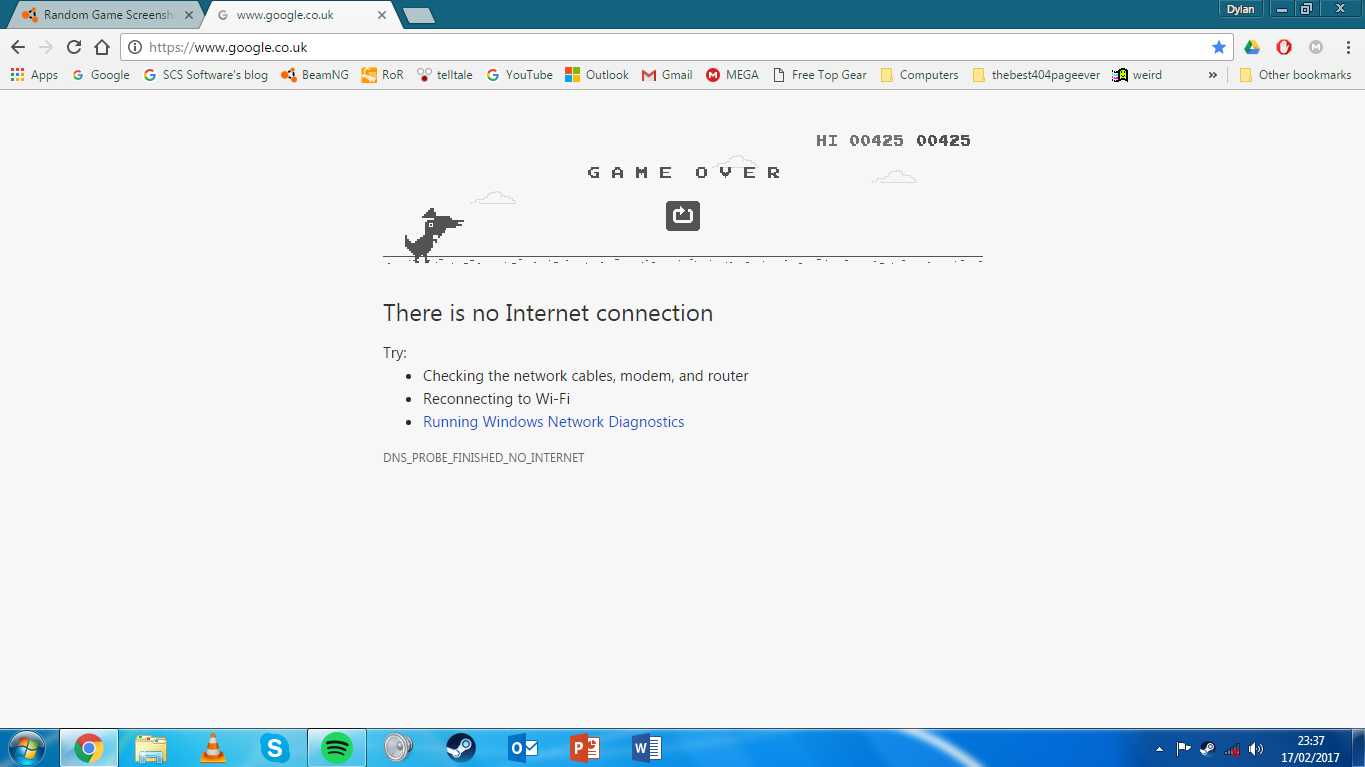Show hidden bookmarks with the double chevron
1365x767 pixels.
[1213, 75]
